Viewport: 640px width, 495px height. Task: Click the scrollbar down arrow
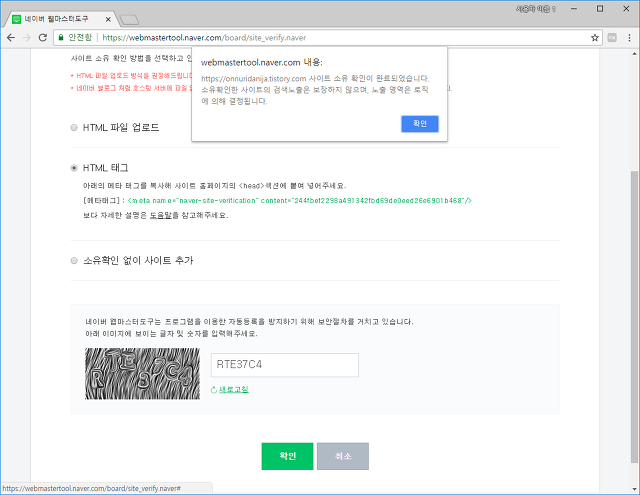pyautogui.click(x=634, y=488)
